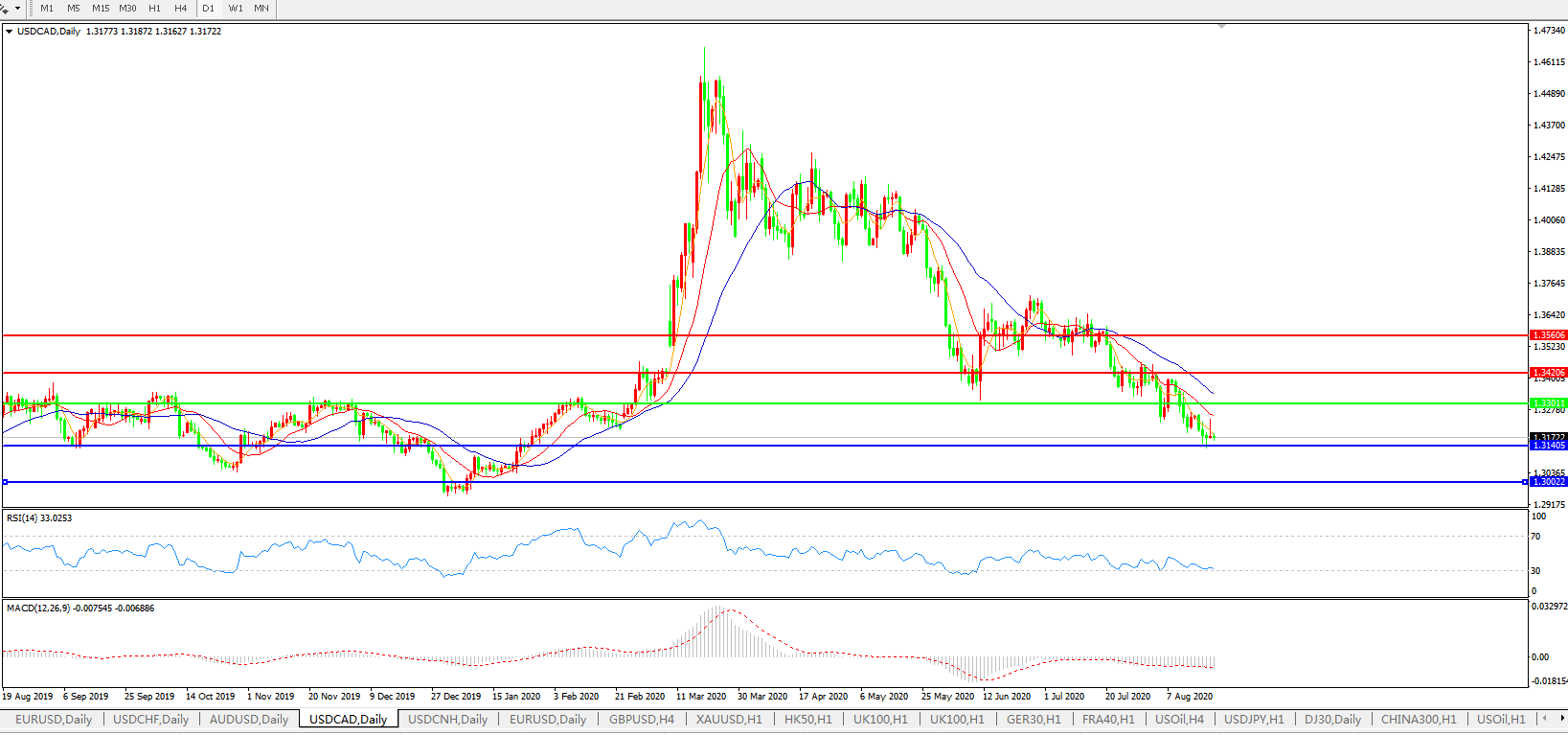Open the XAUUSD,H1 chart tab

pyautogui.click(x=729, y=720)
